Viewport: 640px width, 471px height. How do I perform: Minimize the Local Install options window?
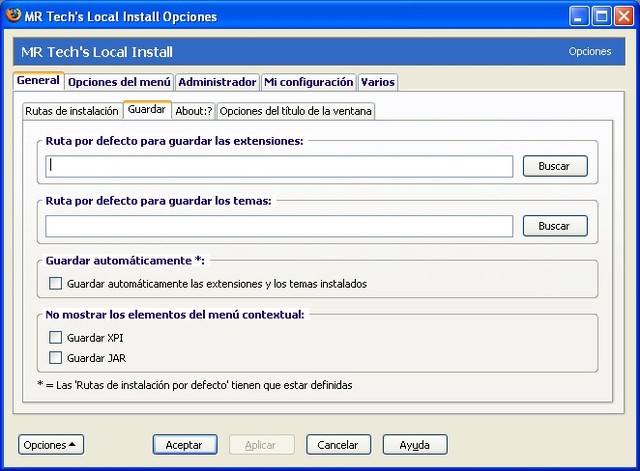click(579, 16)
